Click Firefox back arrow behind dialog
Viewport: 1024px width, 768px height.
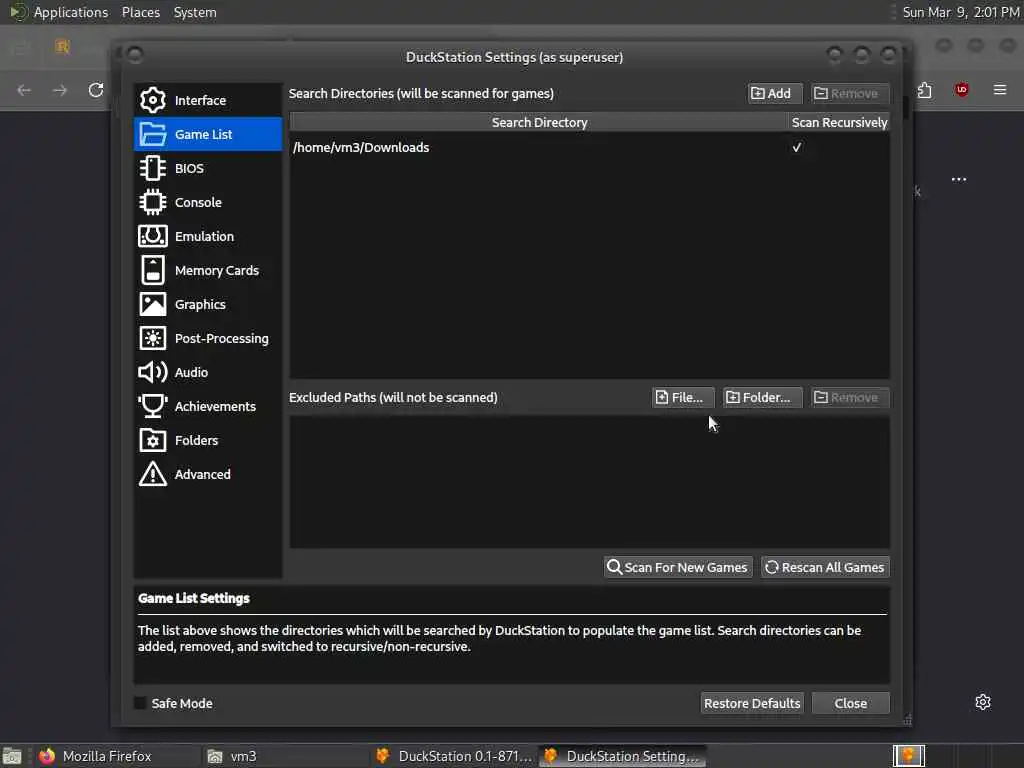tap(24, 89)
